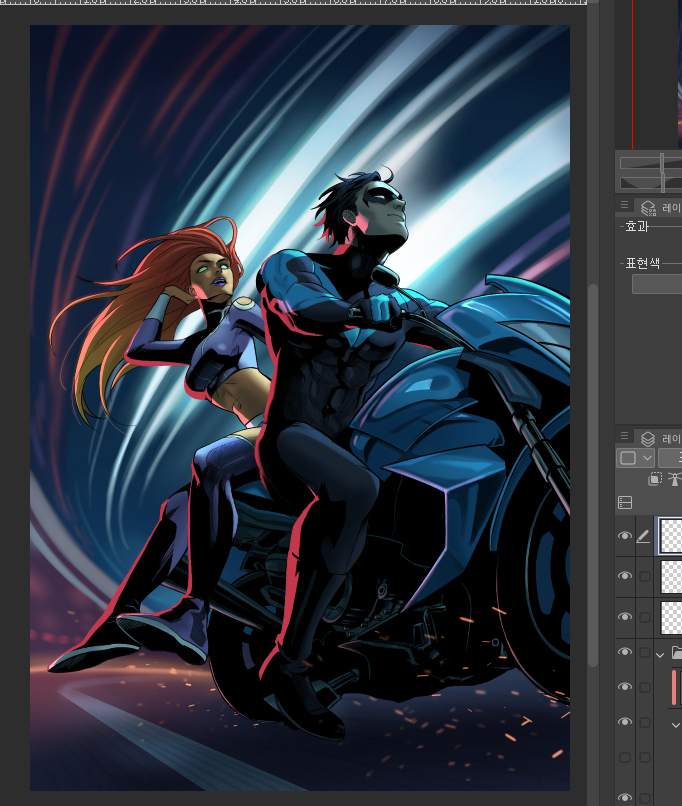
Task: Show the hidden layer with empty eye box
Action: (x=625, y=758)
